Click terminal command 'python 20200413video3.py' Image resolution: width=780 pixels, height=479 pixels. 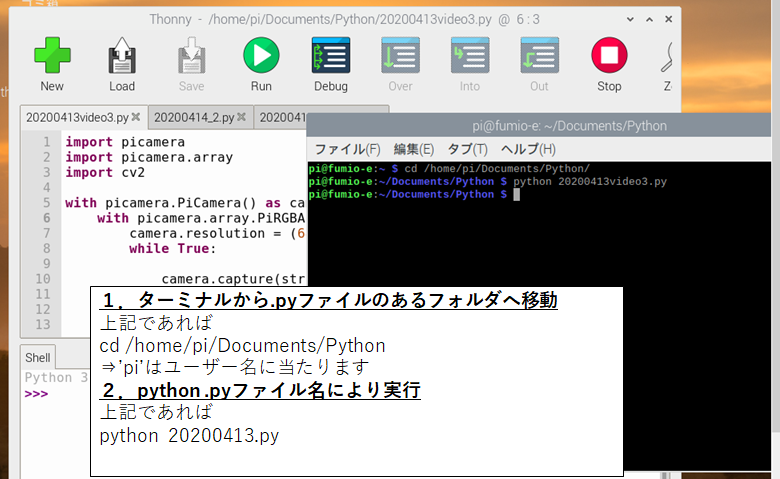coord(590,182)
